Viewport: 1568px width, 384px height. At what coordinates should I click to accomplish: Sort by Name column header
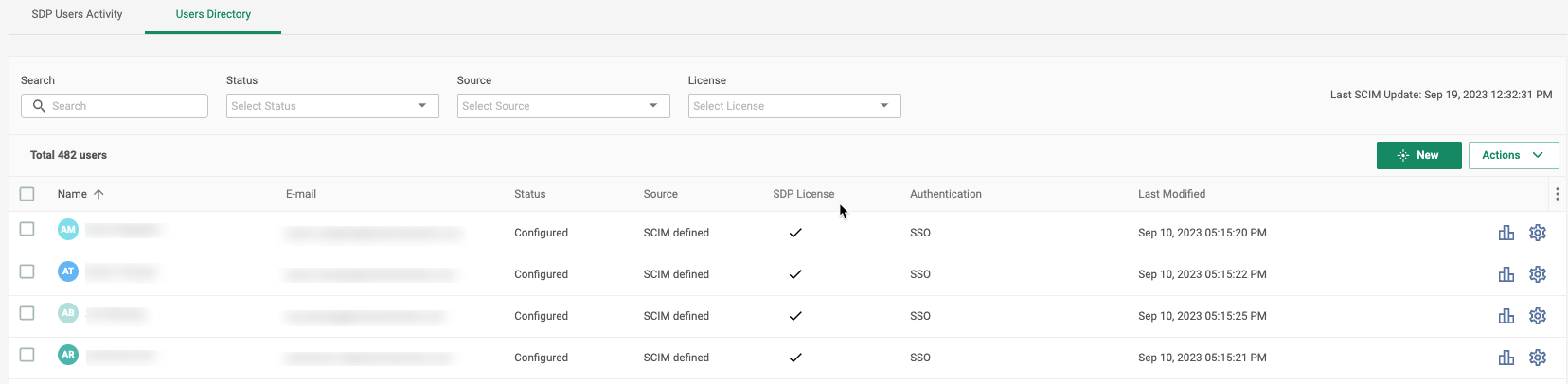coord(73,194)
